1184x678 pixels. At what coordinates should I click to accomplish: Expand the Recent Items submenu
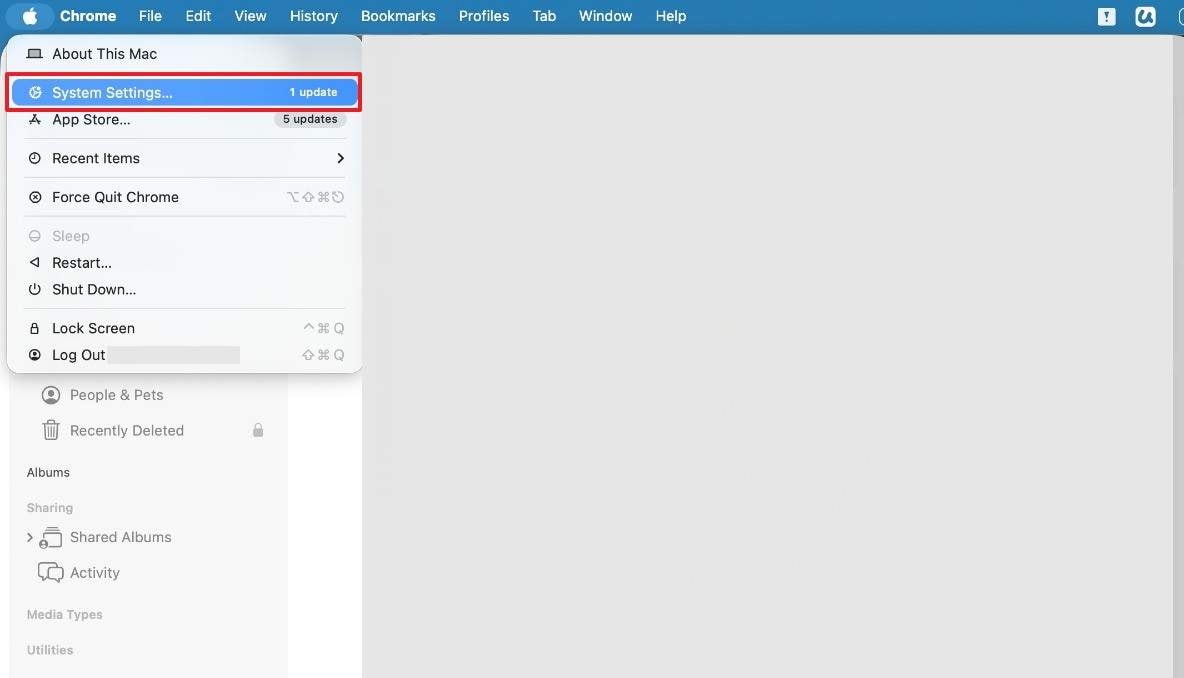coord(184,158)
